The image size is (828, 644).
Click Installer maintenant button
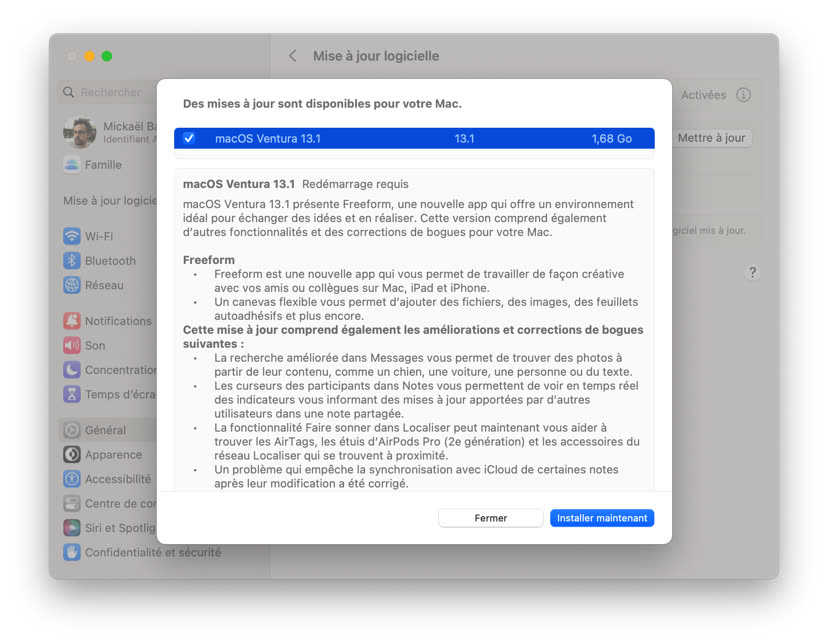pyautogui.click(x=602, y=518)
